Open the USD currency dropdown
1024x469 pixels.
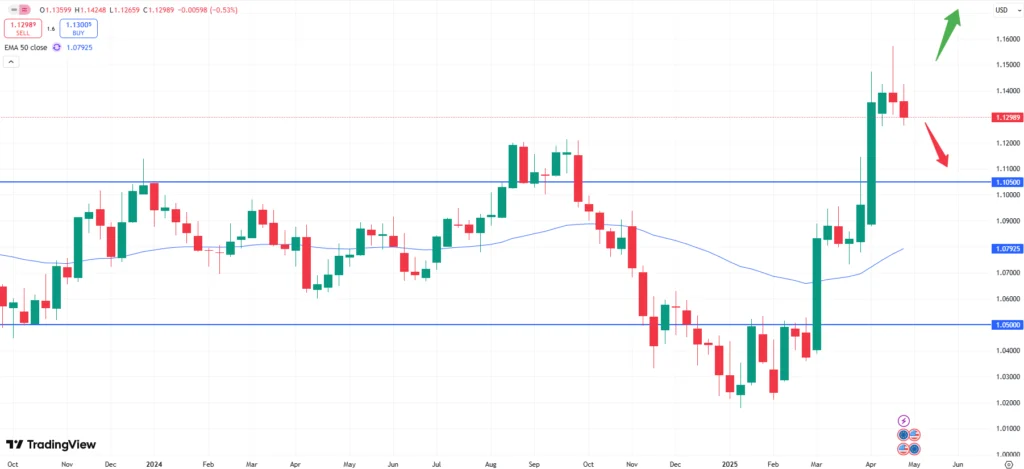coord(1000,10)
